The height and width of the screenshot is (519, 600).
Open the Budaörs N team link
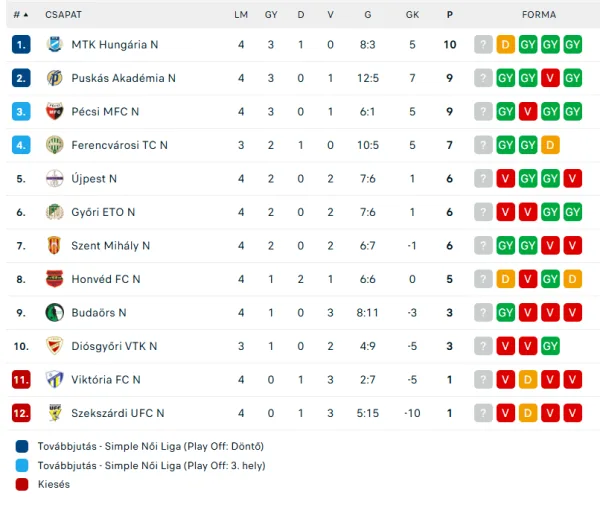click(99, 313)
